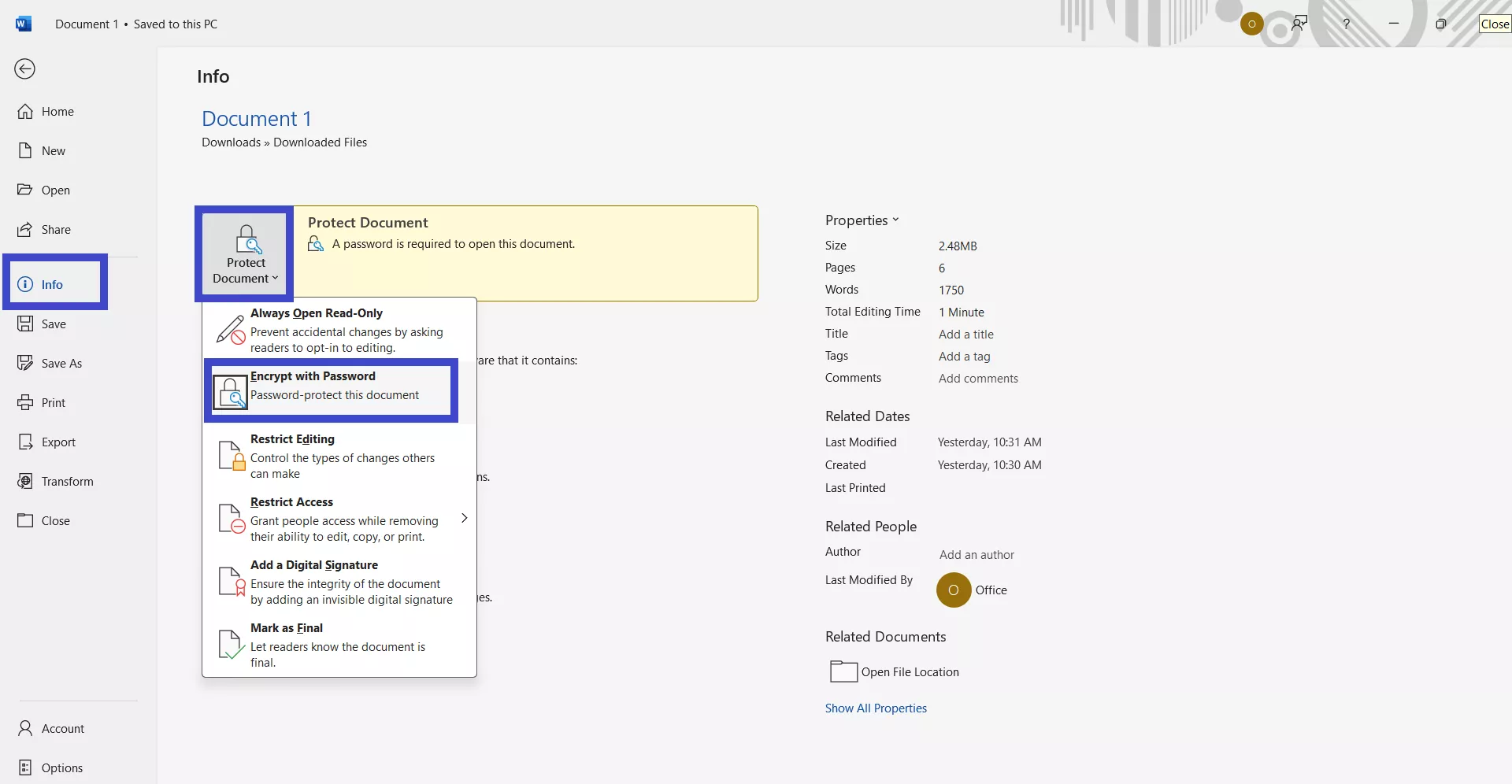Select the Export icon in sidebar
This screenshot has width=1512, height=784.
coord(25,442)
